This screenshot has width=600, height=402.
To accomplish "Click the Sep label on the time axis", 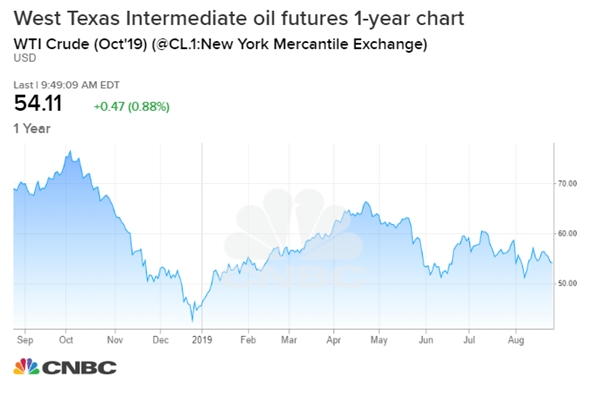I will tap(23, 340).
